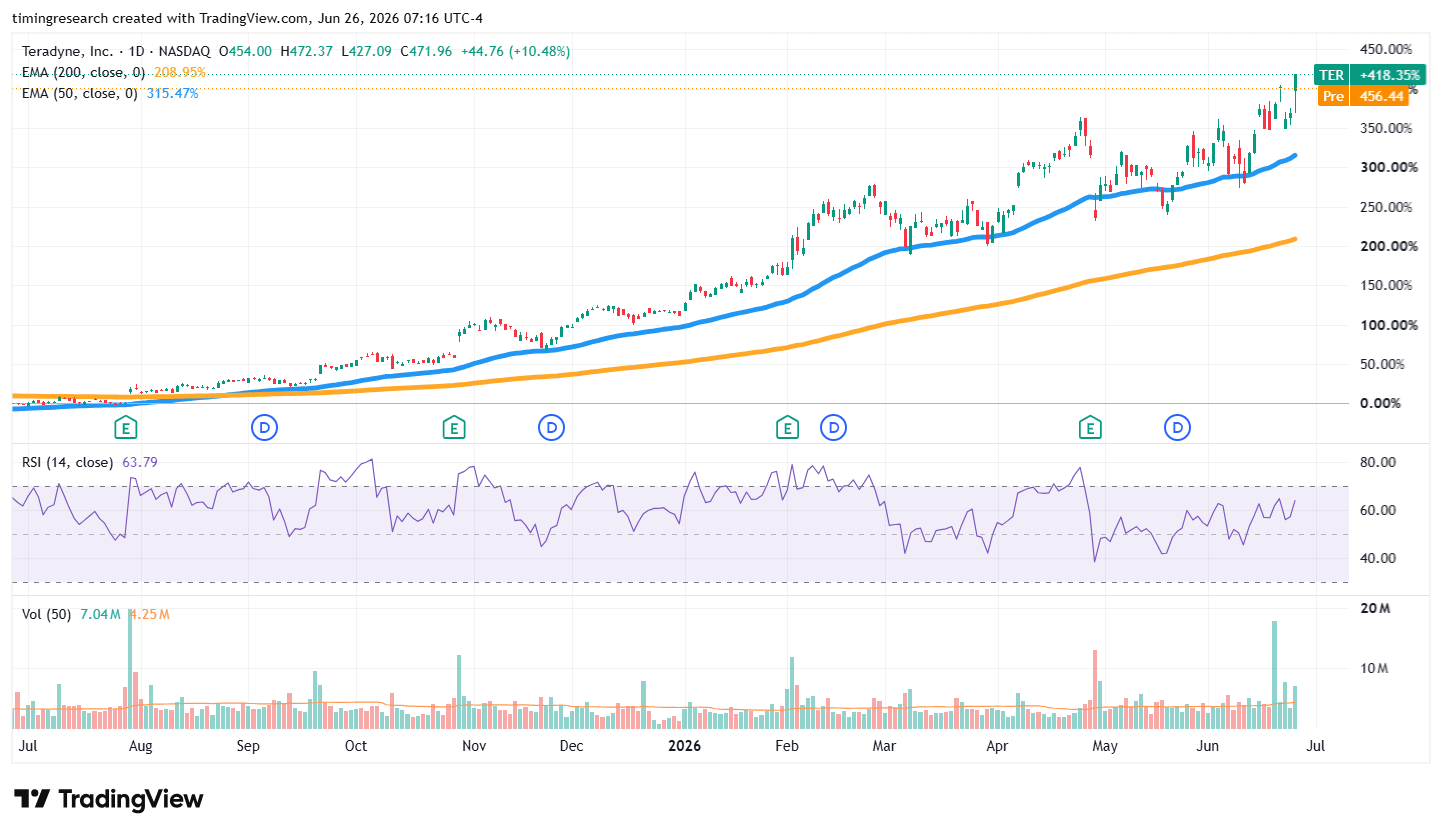Click the Nov label on time axis
This screenshot has width=1442, height=835.
[x=474, y=746]
